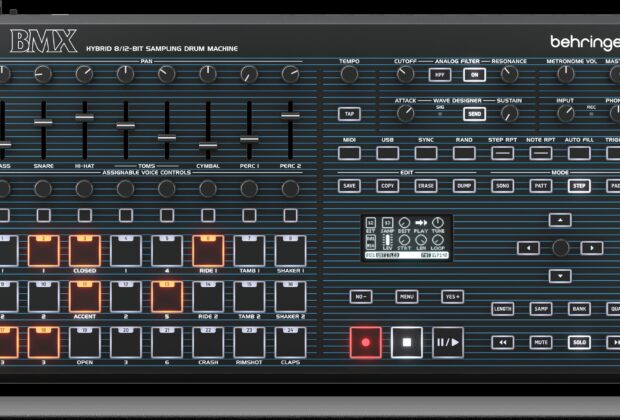Switch the filter to HPF mode
The height and width of the screenshot is (420, 620).
(x=440, y=75)
